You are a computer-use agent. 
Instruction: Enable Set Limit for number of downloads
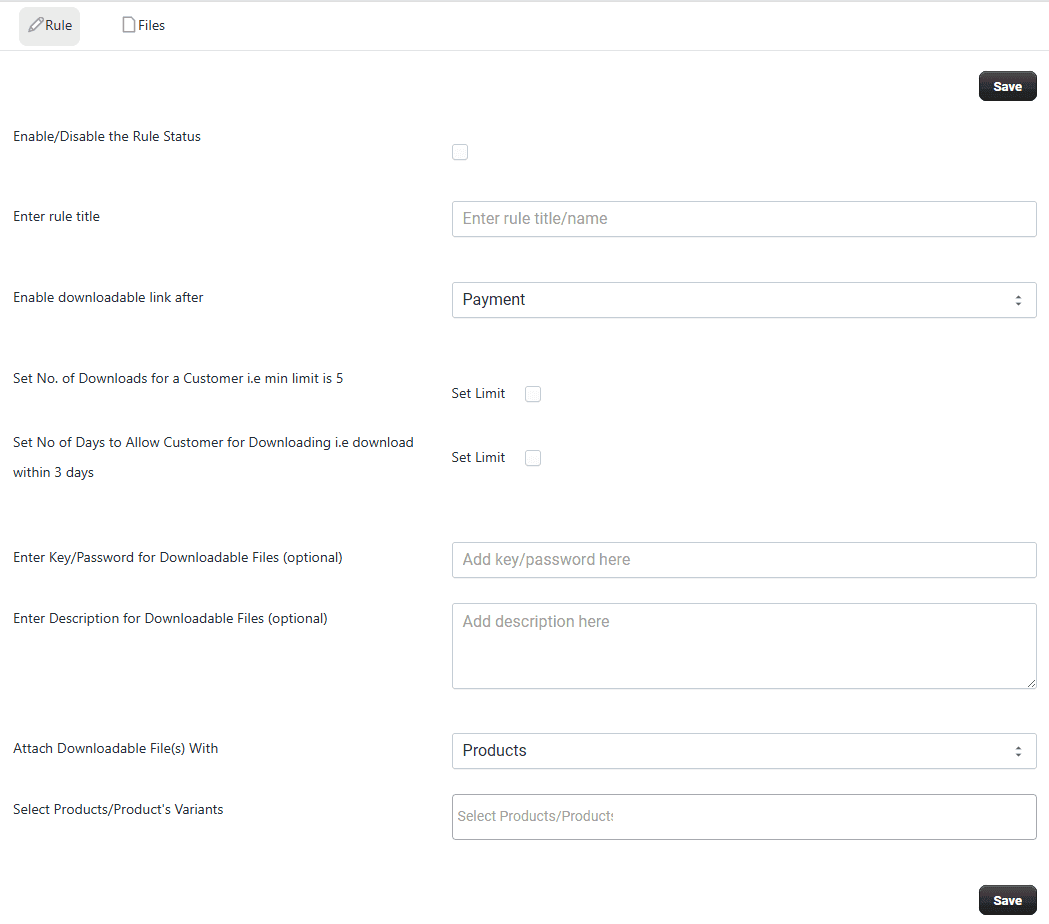coord(533,394)
